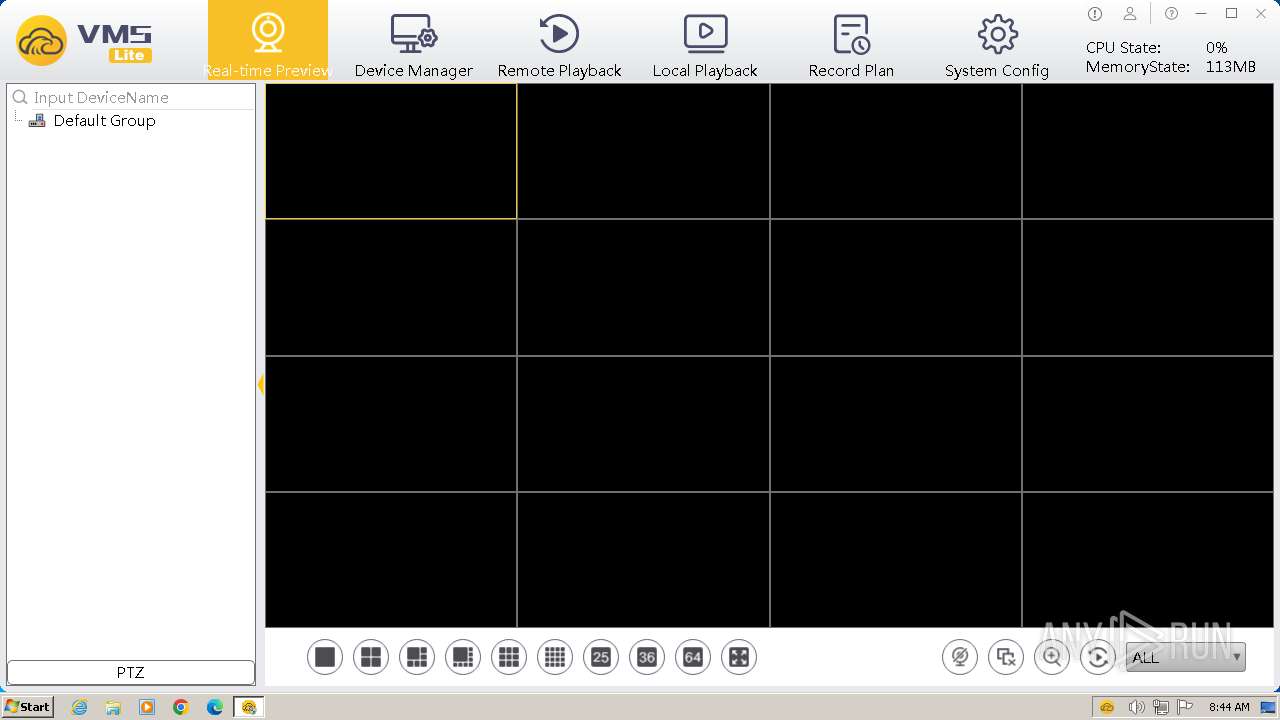The height and width of the screenshot is (720, 1280).
Task: Open Windows Start menu
Action: pos(27,706)
